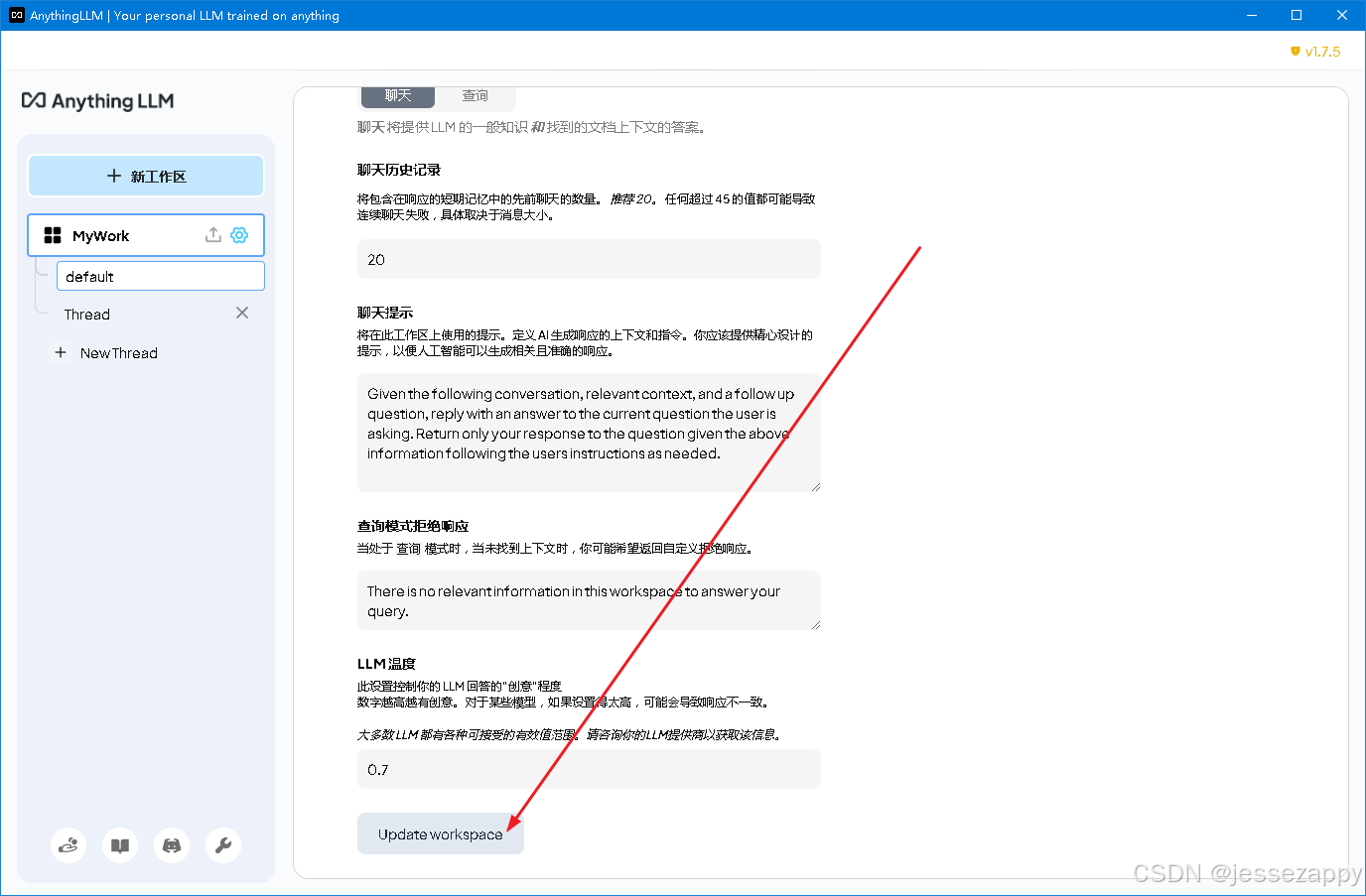Select the default thread

pyautogui.click(x=161, y=276)
